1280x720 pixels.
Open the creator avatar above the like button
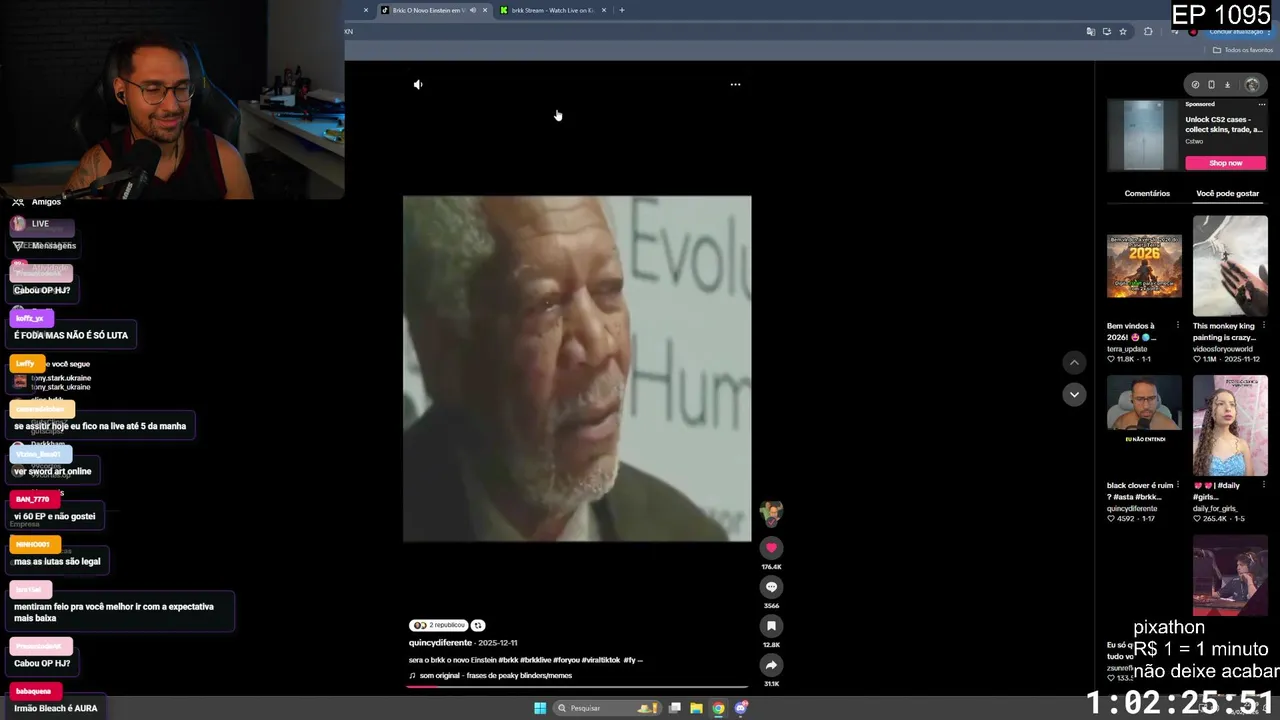coord(771,514)
